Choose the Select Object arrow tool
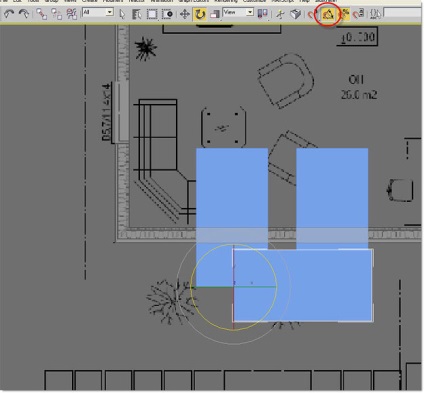Screen dimensions: 424x393 point(122,14)
